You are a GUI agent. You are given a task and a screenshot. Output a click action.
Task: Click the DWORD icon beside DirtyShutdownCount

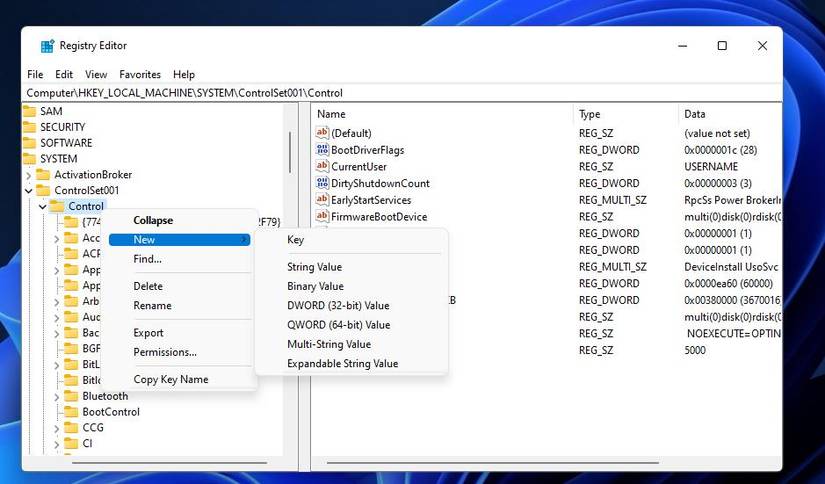point(322,183)
